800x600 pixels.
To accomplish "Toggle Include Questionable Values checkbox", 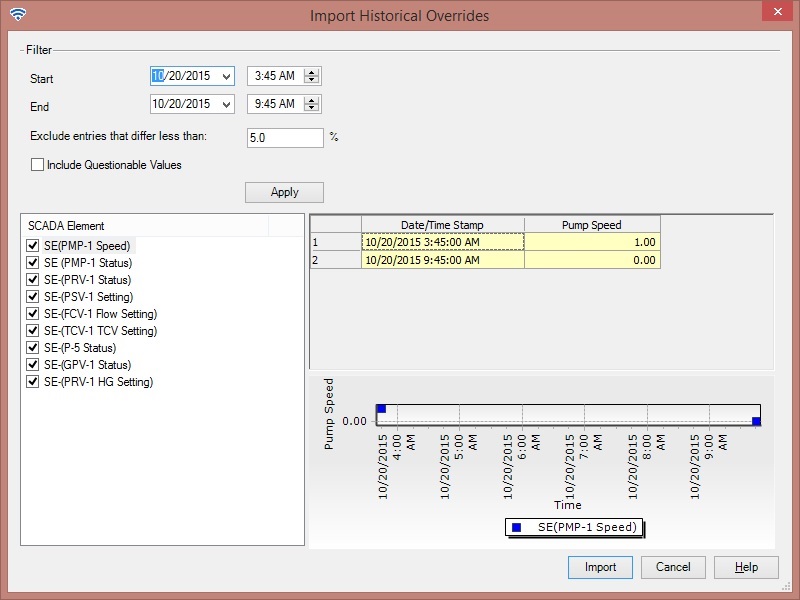I will [38, 165].
